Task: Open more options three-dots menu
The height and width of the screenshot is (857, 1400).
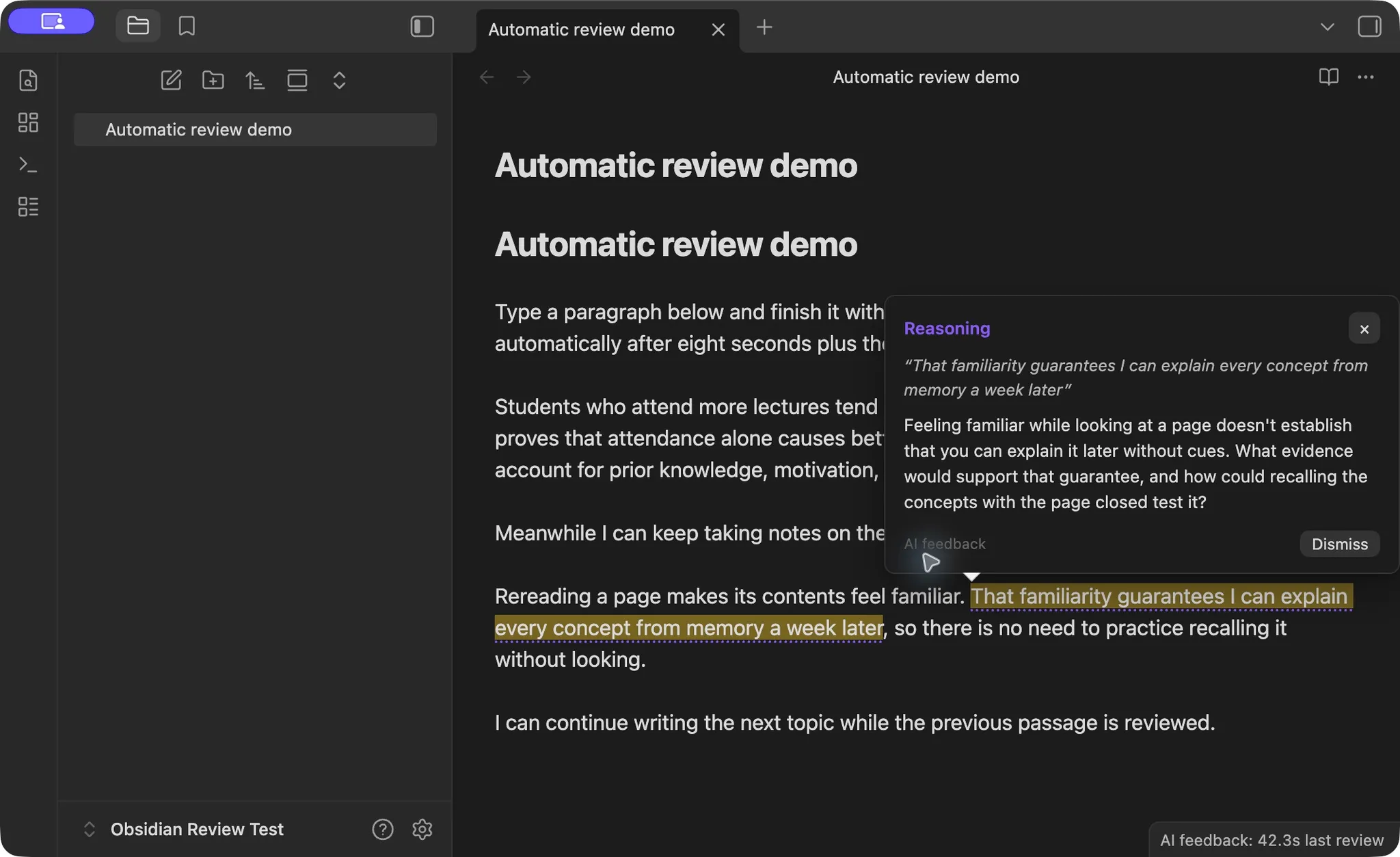Action: click(x=1366, y=77)
